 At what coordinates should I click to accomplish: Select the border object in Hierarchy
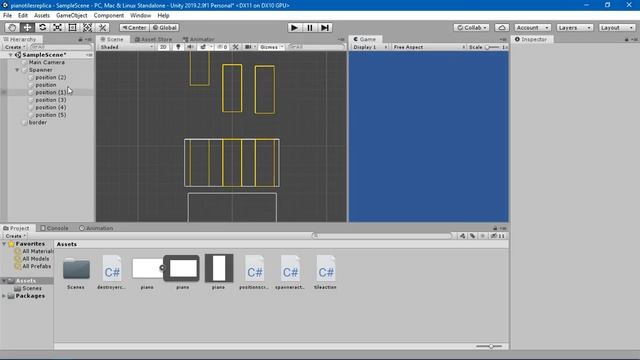38,122
